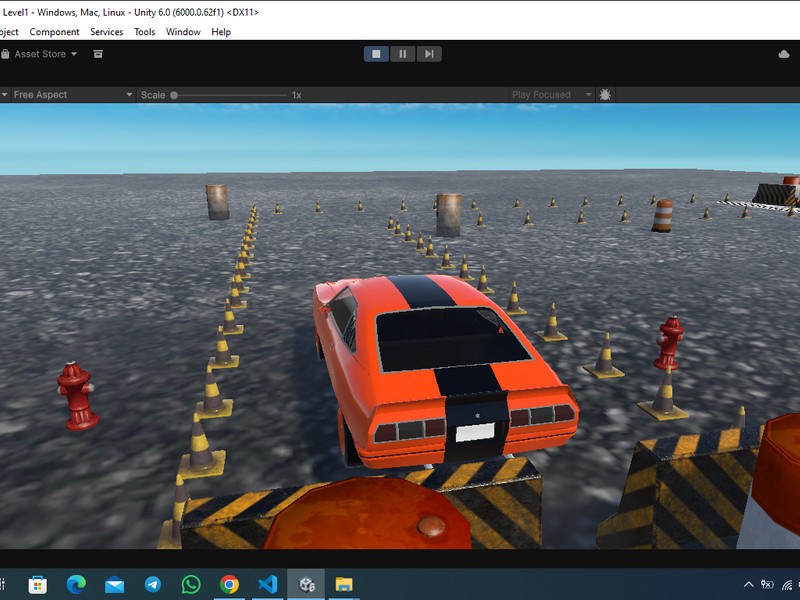Click the padlock icon before Asset Store

point(5,54)
